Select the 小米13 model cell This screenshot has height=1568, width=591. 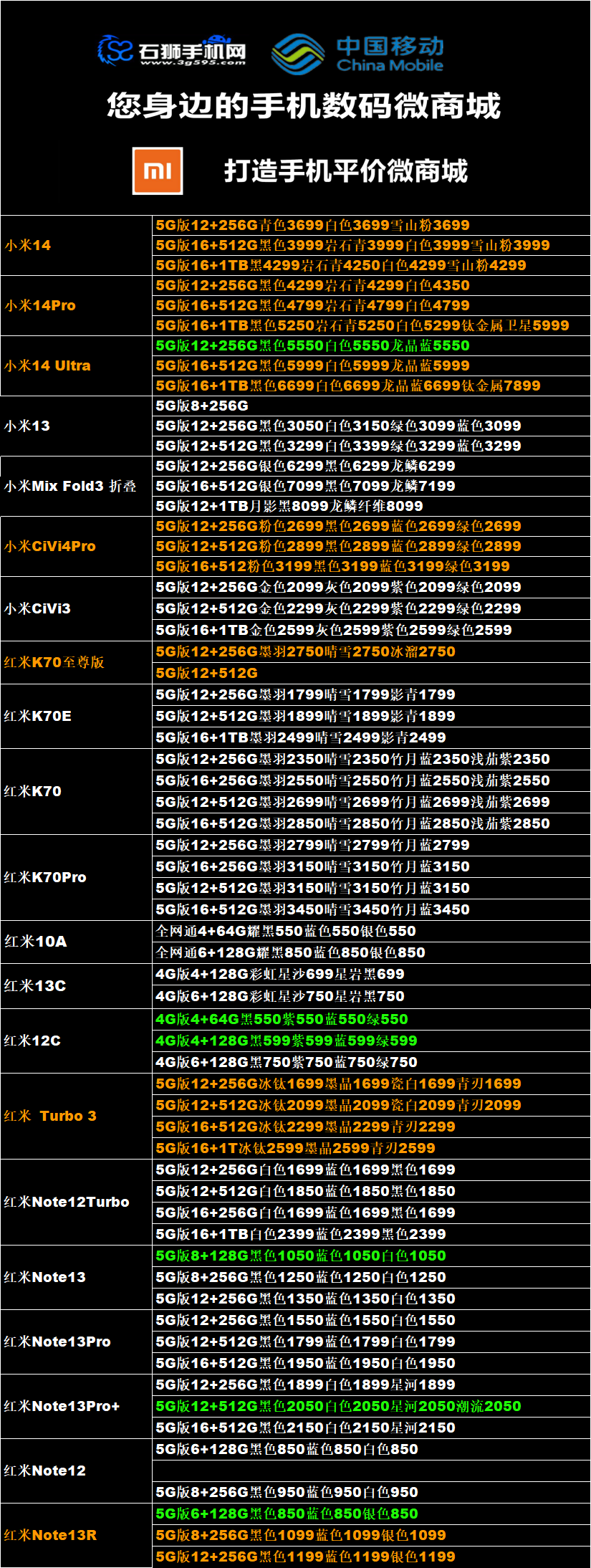tap(77, 426)
